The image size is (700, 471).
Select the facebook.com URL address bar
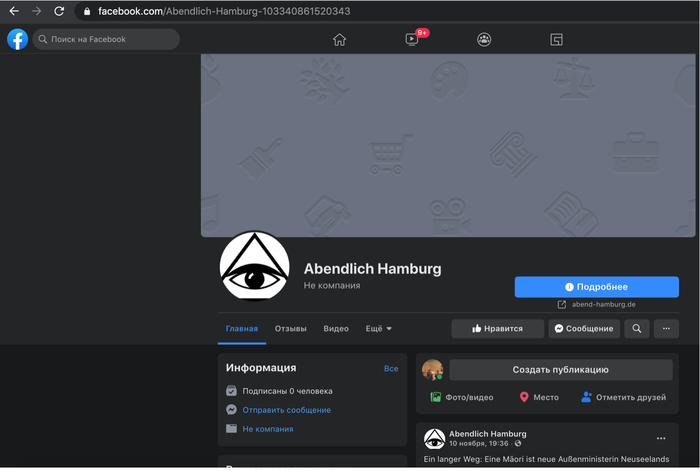224,11
